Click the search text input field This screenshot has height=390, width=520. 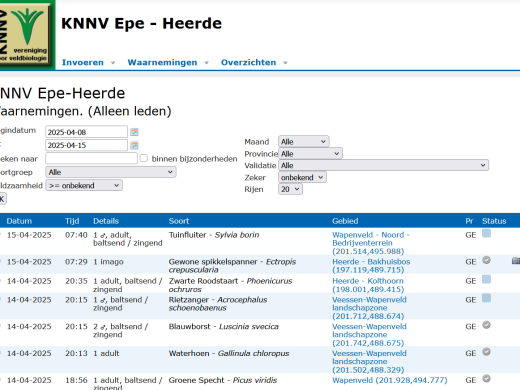click(x=91, y=158)
